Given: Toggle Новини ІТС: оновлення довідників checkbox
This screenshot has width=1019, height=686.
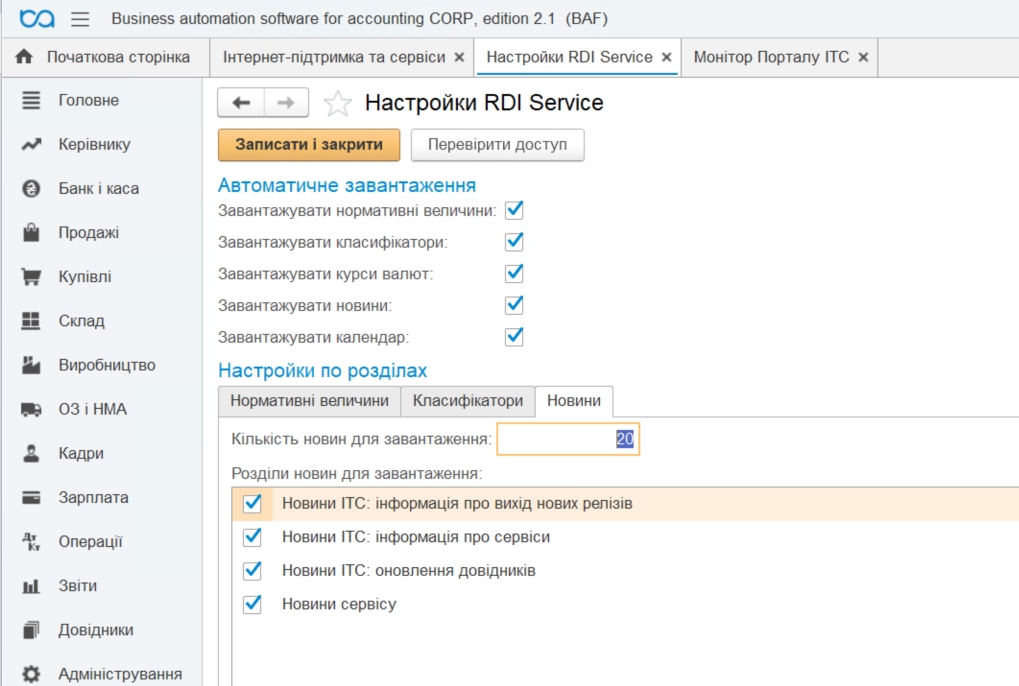Looking at the screenshot, I should tap(252, 570).
